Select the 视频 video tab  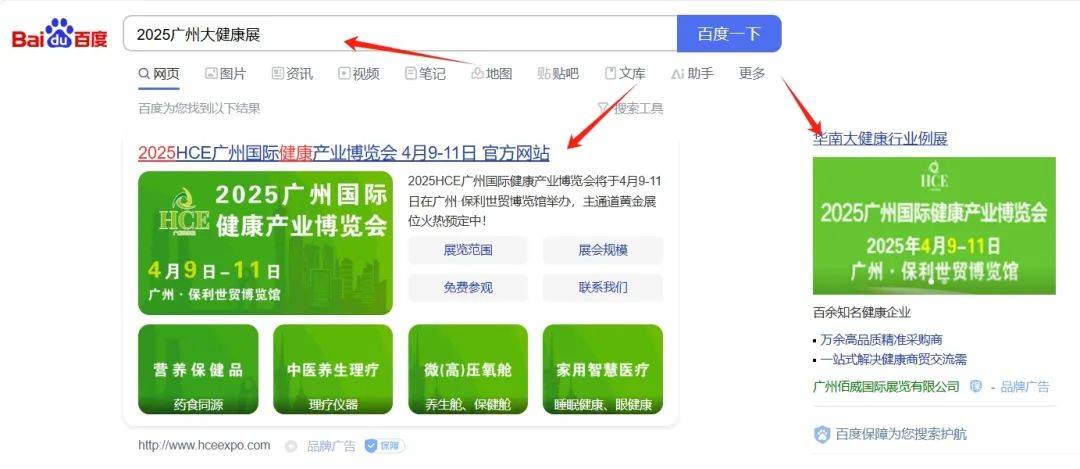point(359,74)
